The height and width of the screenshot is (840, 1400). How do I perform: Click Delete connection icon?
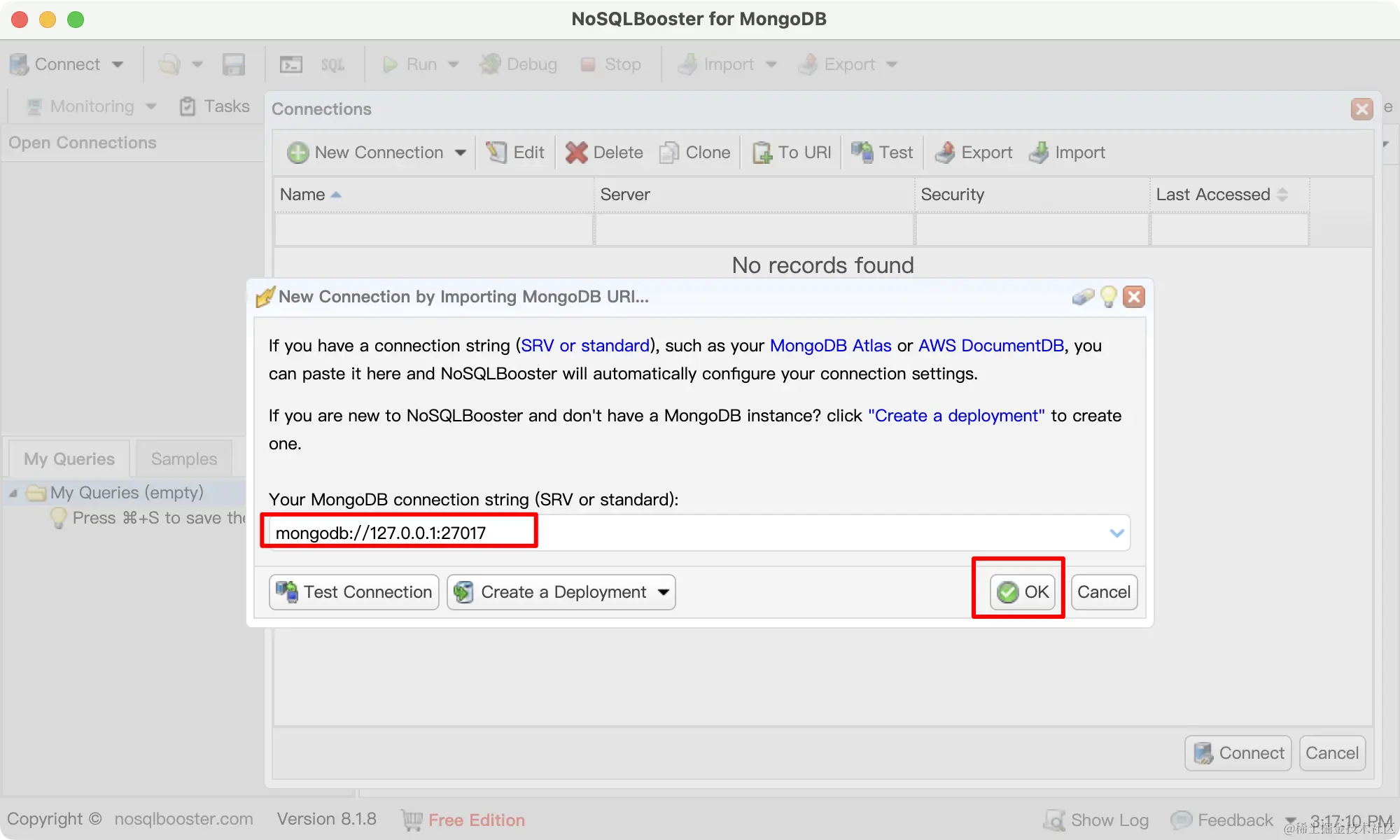576,153
